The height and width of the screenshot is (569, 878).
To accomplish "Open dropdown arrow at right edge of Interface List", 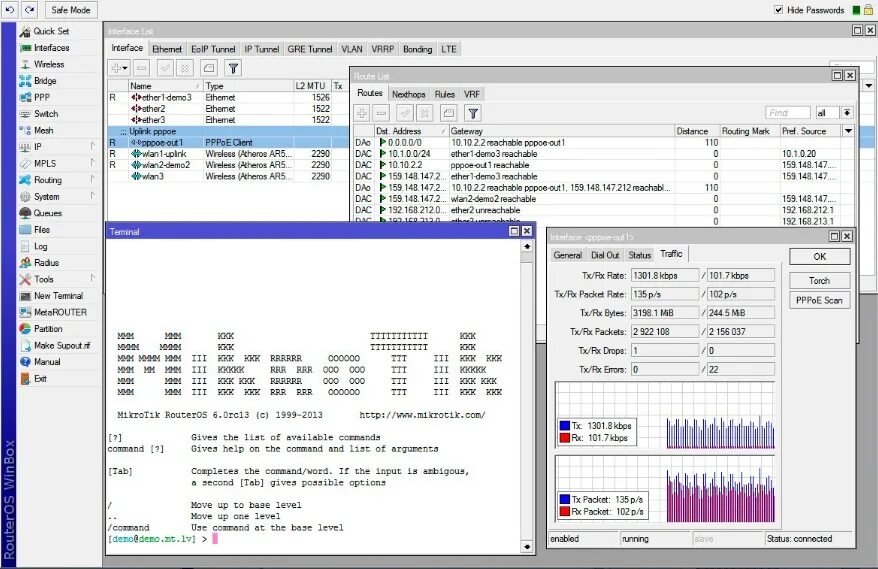I will 868,86.
